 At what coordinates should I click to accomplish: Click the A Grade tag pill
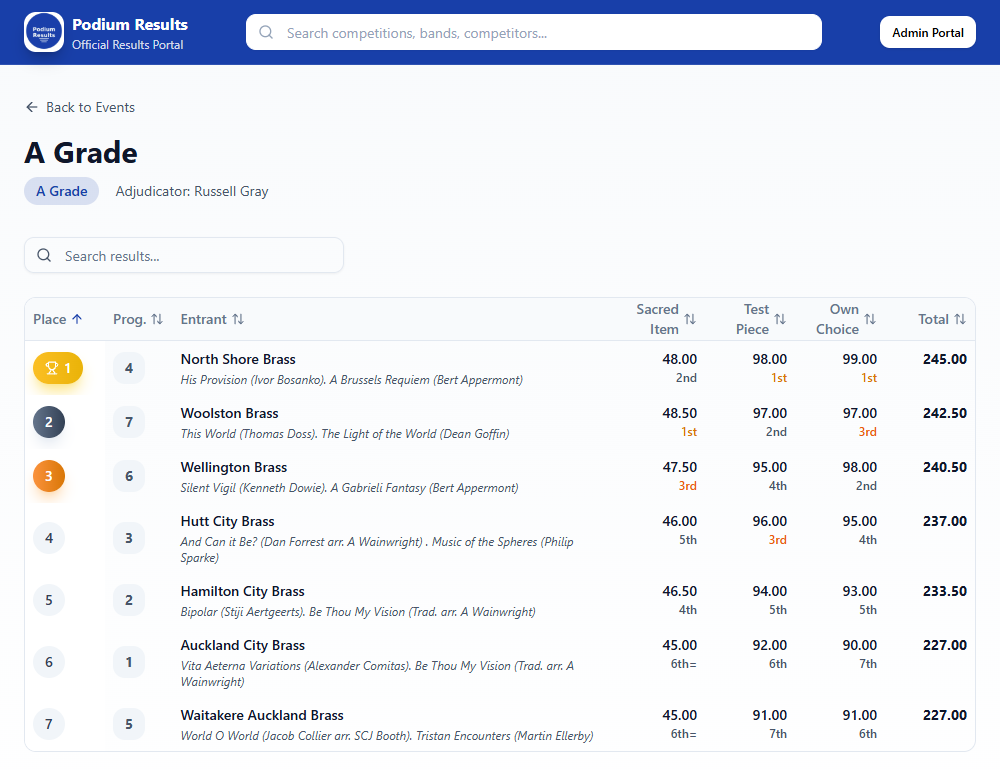pyautogui.click(x=62, y=191)
